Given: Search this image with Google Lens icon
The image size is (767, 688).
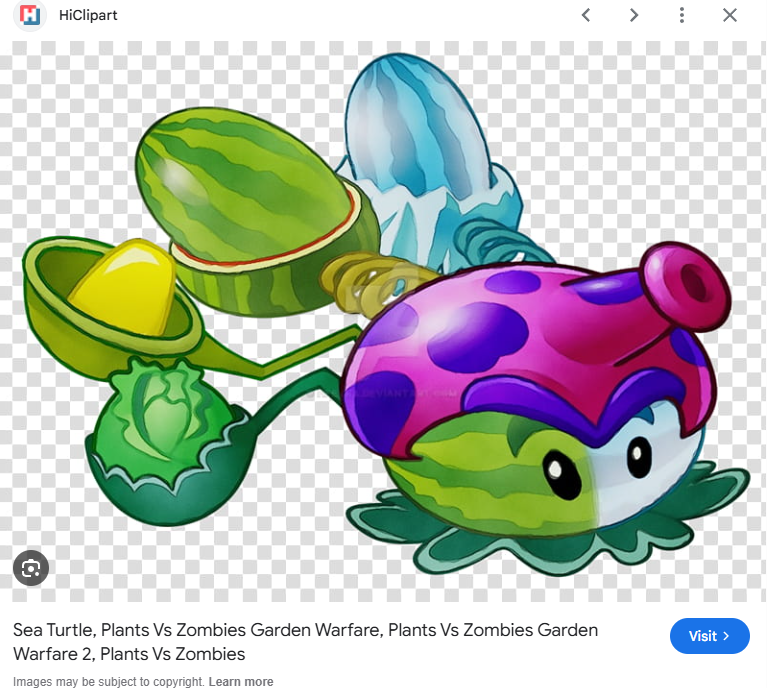Looking at the screenshot, I should 31,568.
